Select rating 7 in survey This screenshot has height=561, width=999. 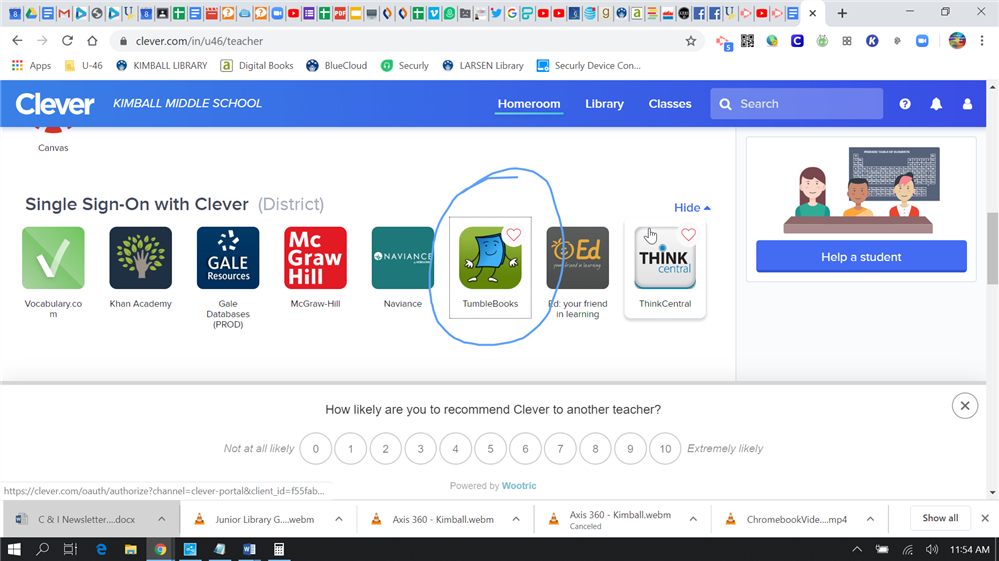click(560, 448)
